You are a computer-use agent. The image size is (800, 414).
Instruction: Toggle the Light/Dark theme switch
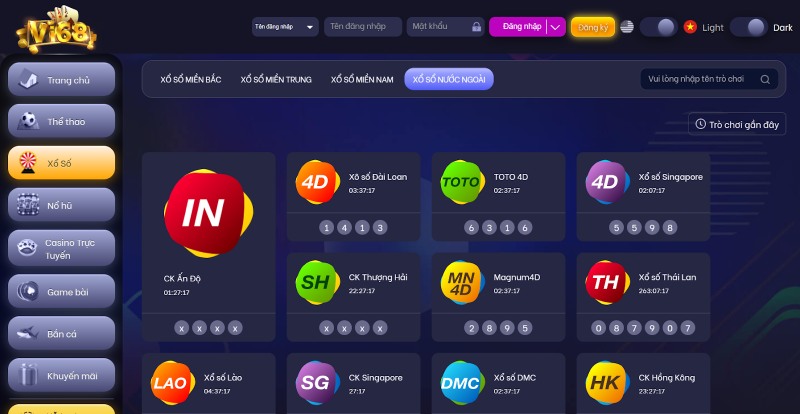[749, 27]
